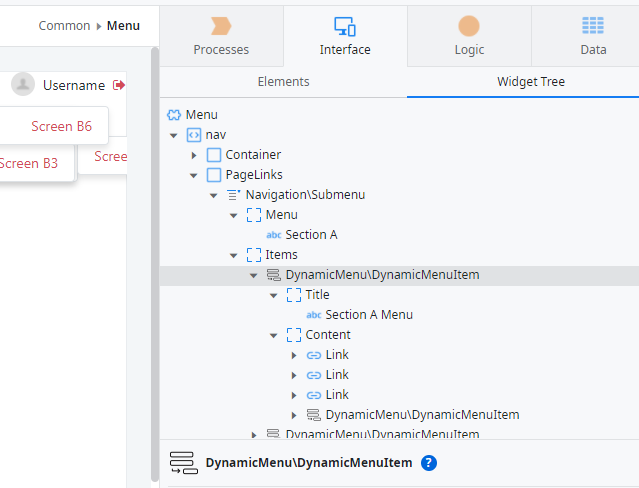639x488 pixels.
Task: Click the nav HTML element icon
Action: click(x=194, y=135)
